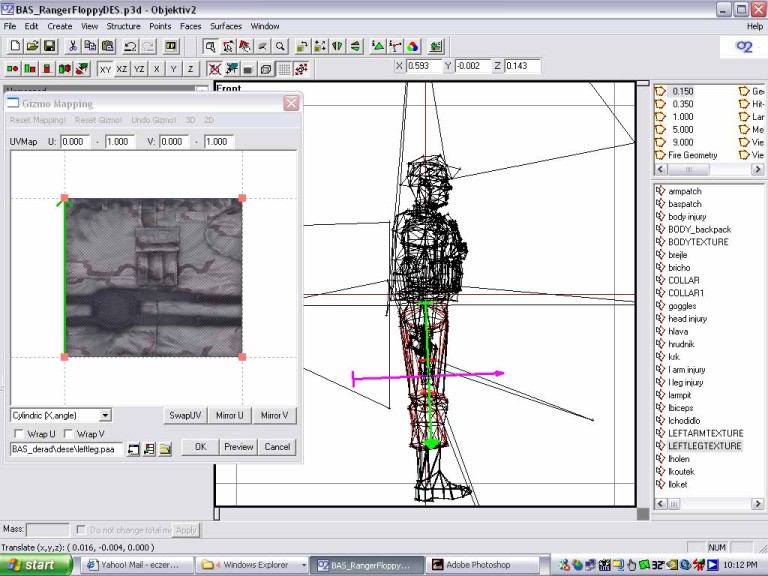The image size is (768, 576).
Task: Select the BODYTEXTURE named selection
Action: (698, 242)
